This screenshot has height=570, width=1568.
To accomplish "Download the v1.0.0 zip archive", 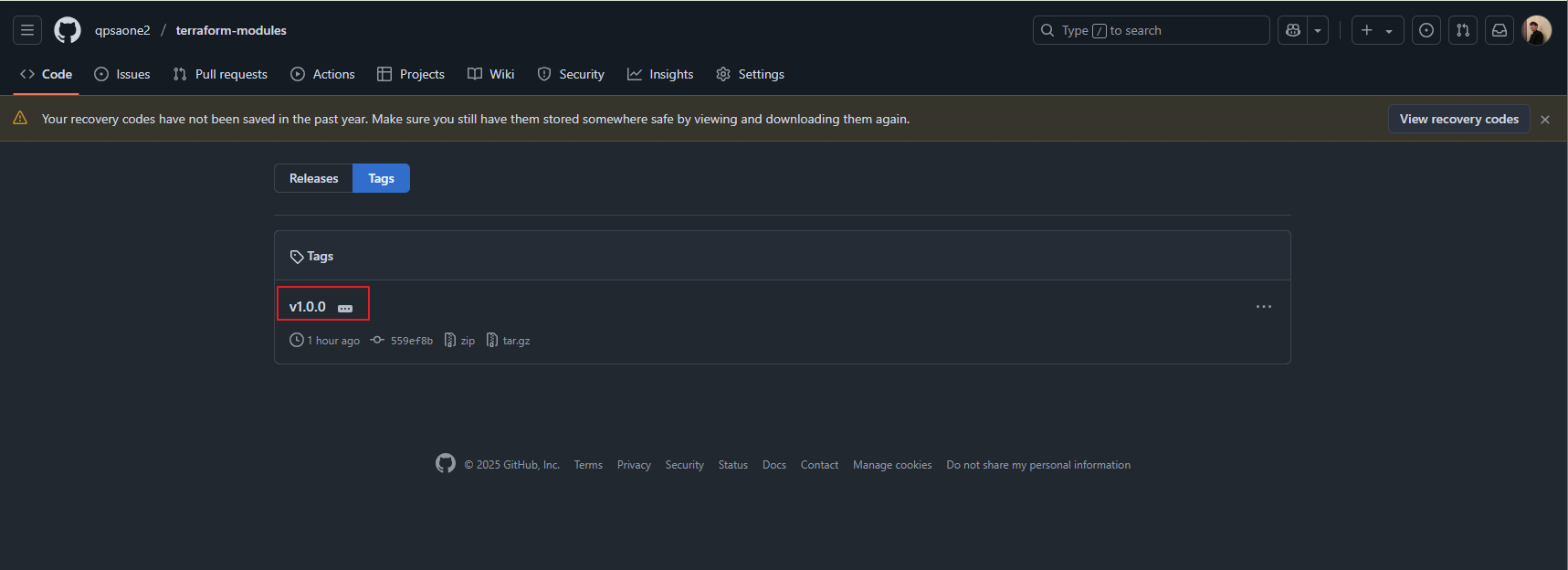I will [459, 341].
